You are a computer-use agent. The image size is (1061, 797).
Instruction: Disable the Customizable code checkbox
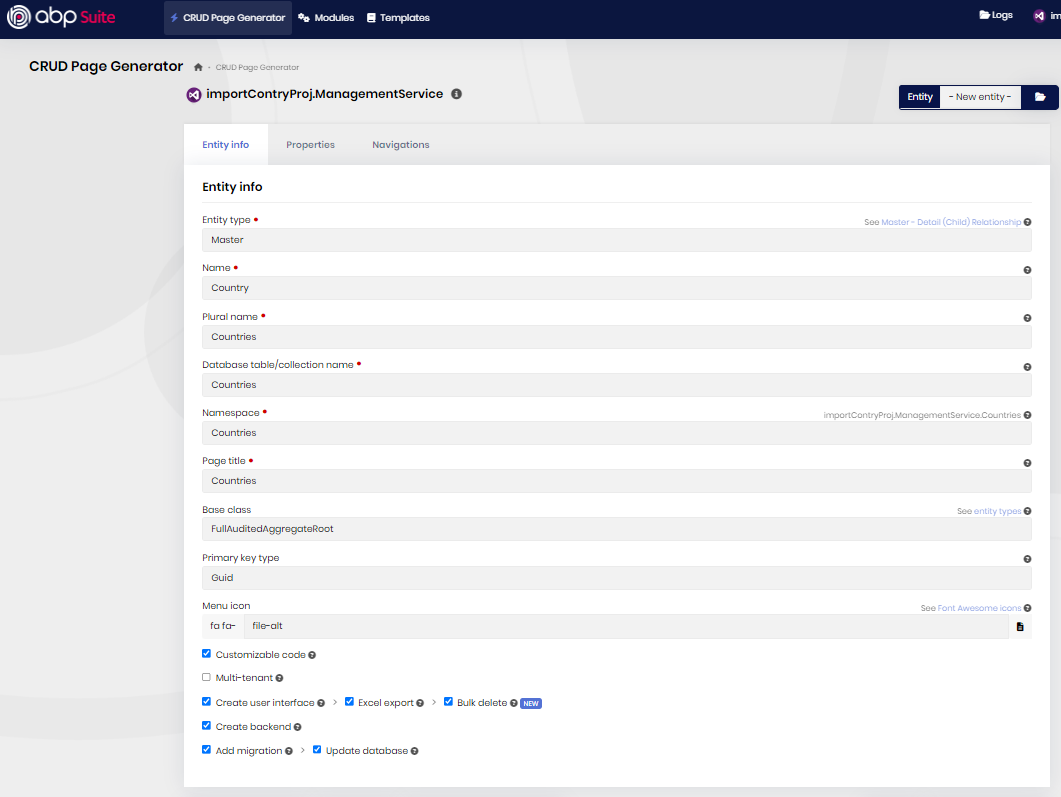[x=207, y=654]
